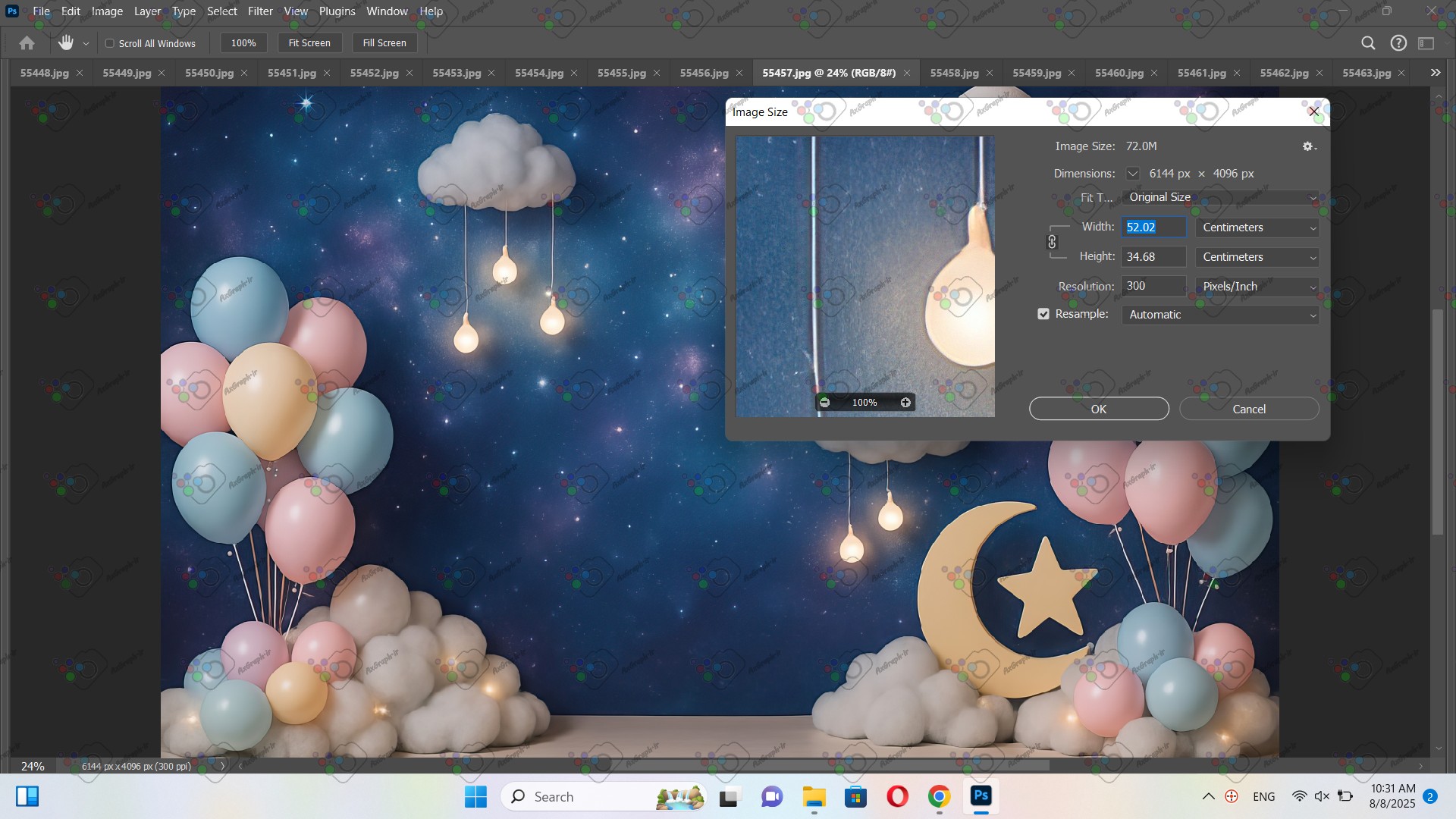Expand the Dimensions unit toggle arrow
This screenshot has height=819, width=1456.
[1132, 174]
